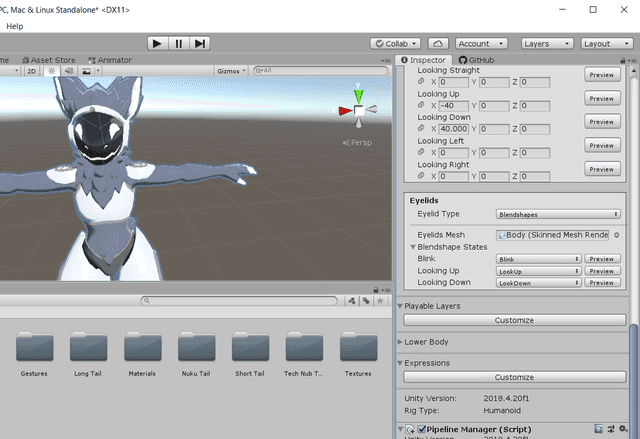Collapse the Blendshape States foldout

coord(413,247)
